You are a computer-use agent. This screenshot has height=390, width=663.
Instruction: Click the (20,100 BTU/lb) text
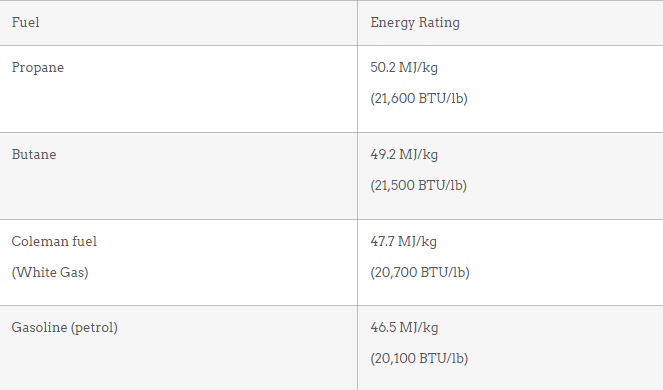tap(419, 358)
